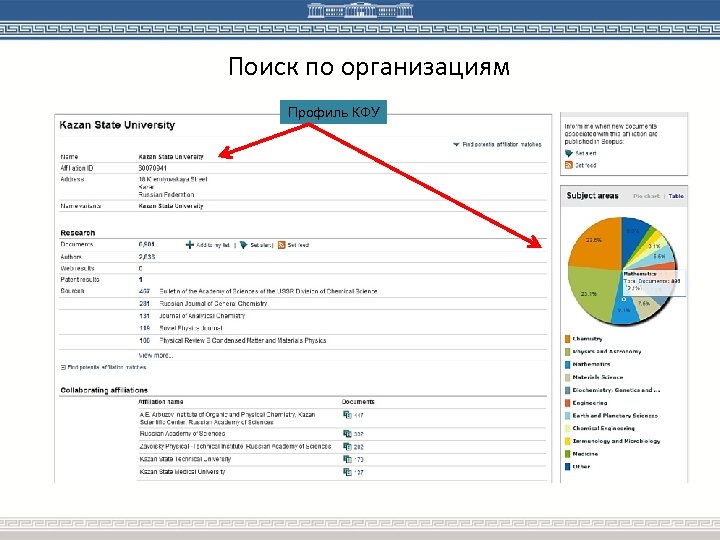Open documents icon for Kazan State Technical University row
The image size is (720, 540).
(x=347, y=459)
